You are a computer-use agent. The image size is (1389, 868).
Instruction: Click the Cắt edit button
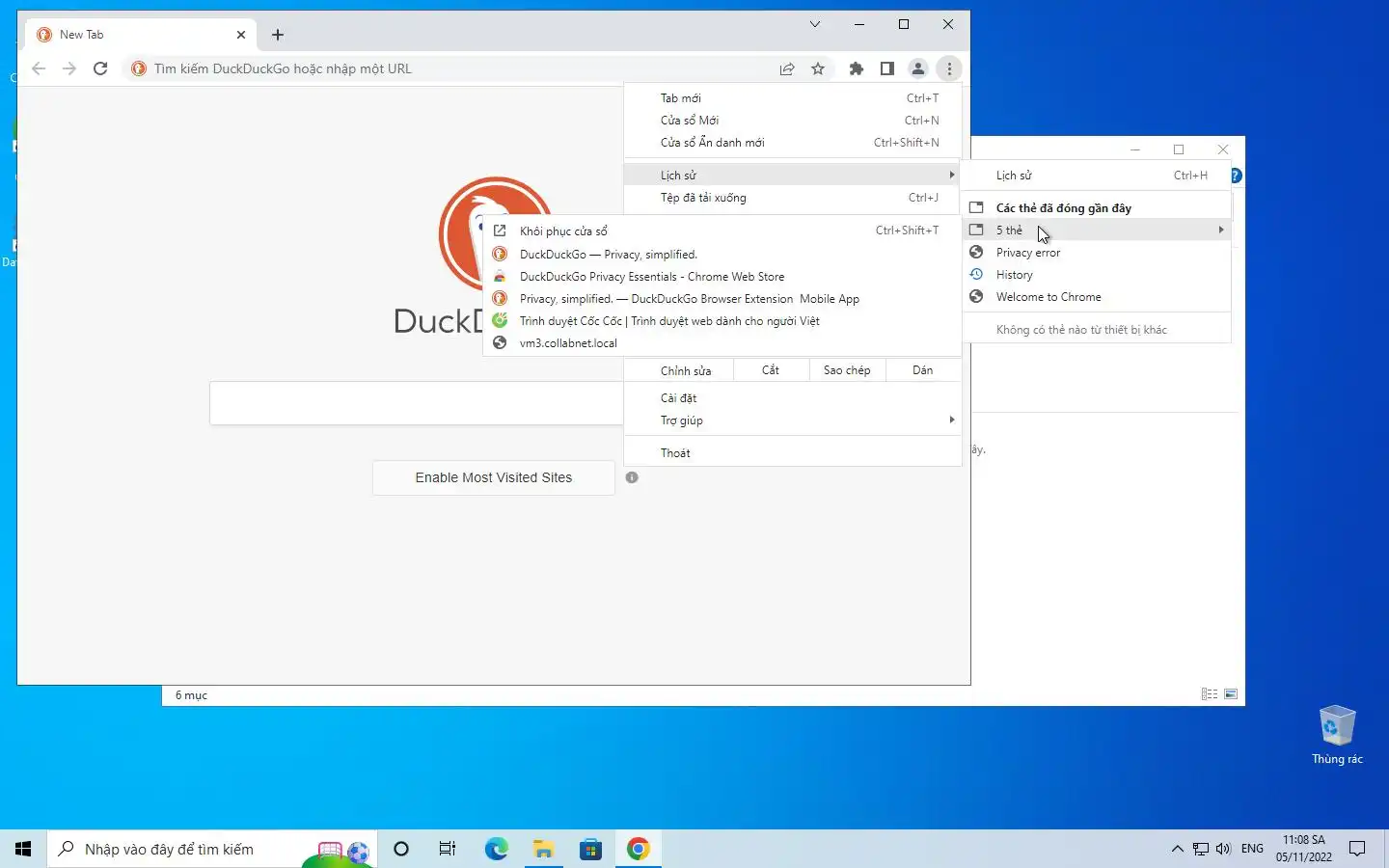pos(771,370)
